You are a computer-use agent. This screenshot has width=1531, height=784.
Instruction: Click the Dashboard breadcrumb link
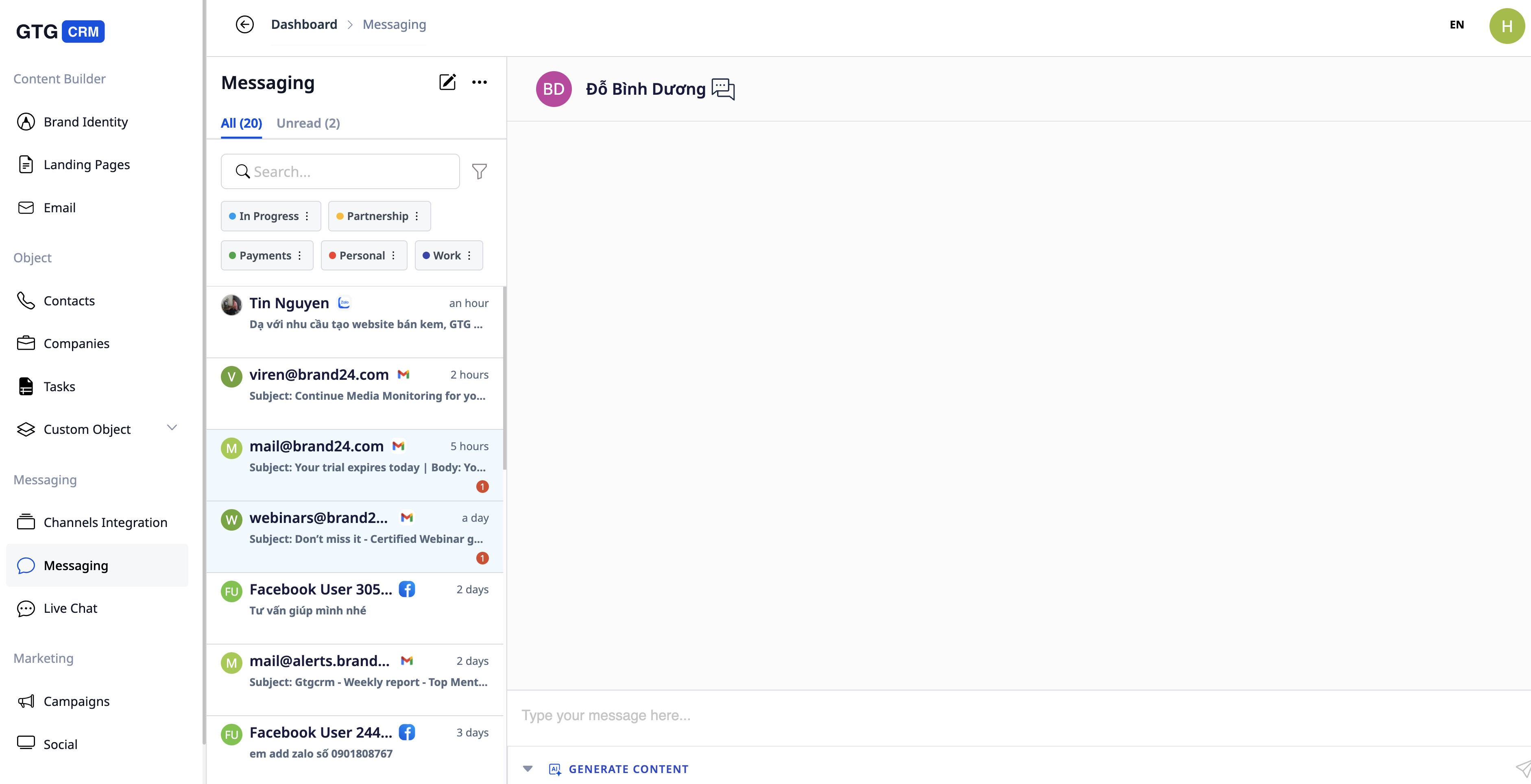click(304, 24)
